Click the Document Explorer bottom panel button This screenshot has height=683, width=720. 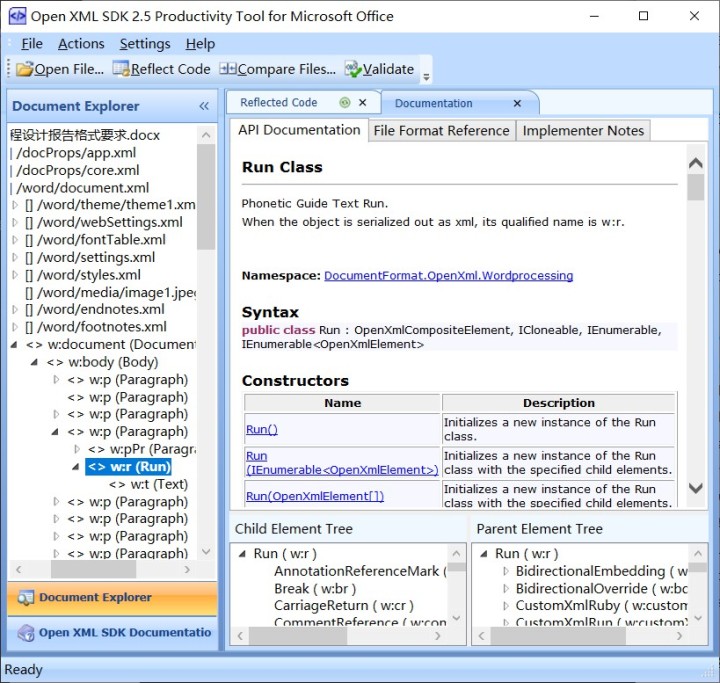(x=112, y=598)
